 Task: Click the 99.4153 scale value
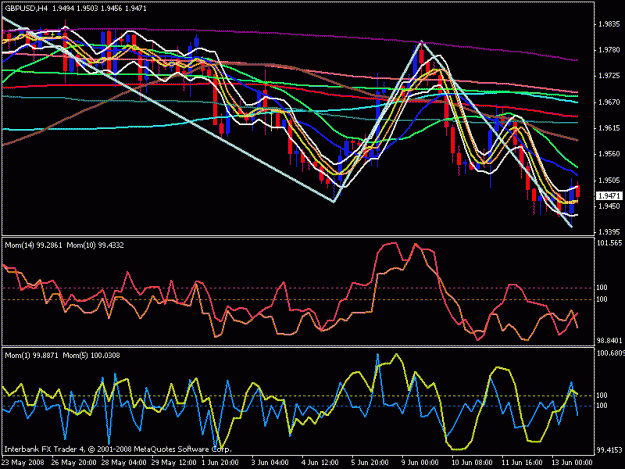click(x=609, y=450)
